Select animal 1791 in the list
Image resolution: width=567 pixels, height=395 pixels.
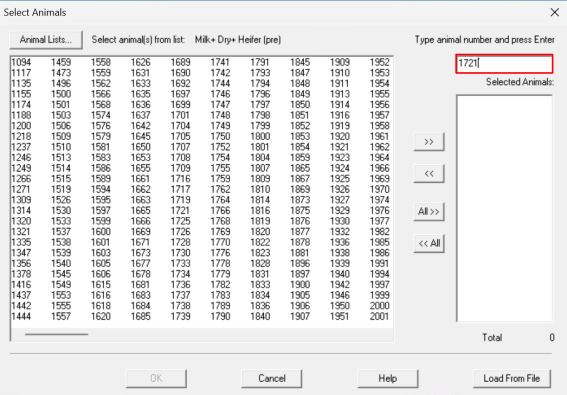tap(260, 62)
